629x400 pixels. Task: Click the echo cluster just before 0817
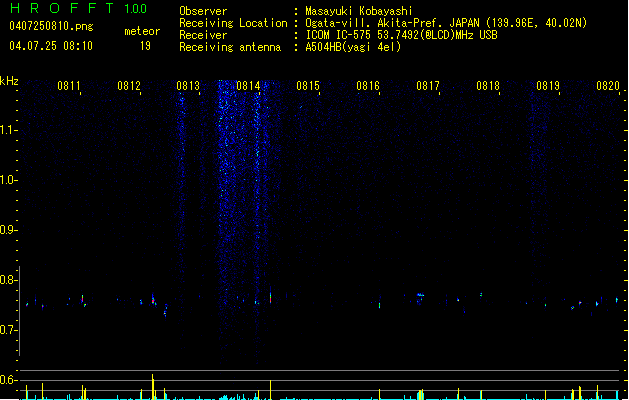point(420,297)
